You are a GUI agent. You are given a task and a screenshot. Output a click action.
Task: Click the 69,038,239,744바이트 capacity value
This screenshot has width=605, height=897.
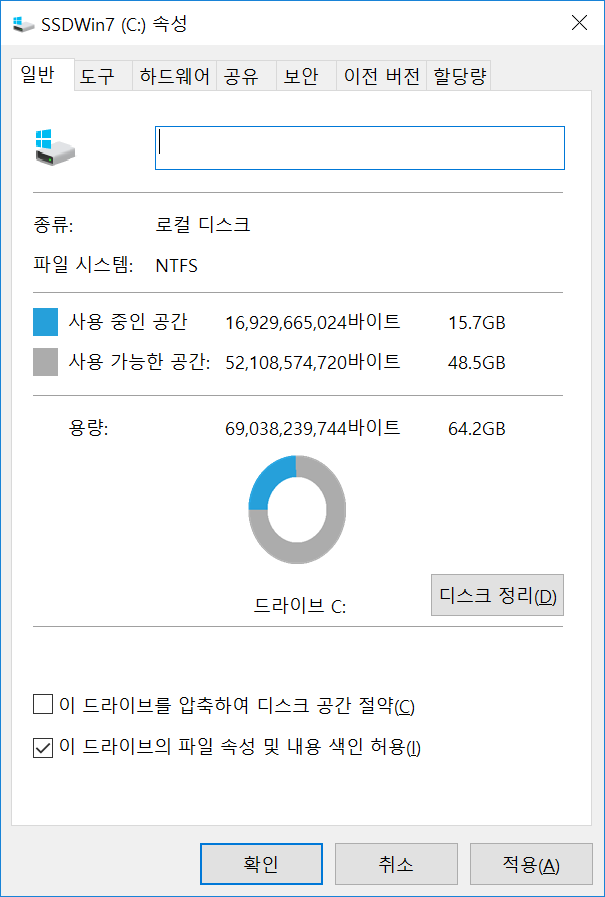point(313,428)
